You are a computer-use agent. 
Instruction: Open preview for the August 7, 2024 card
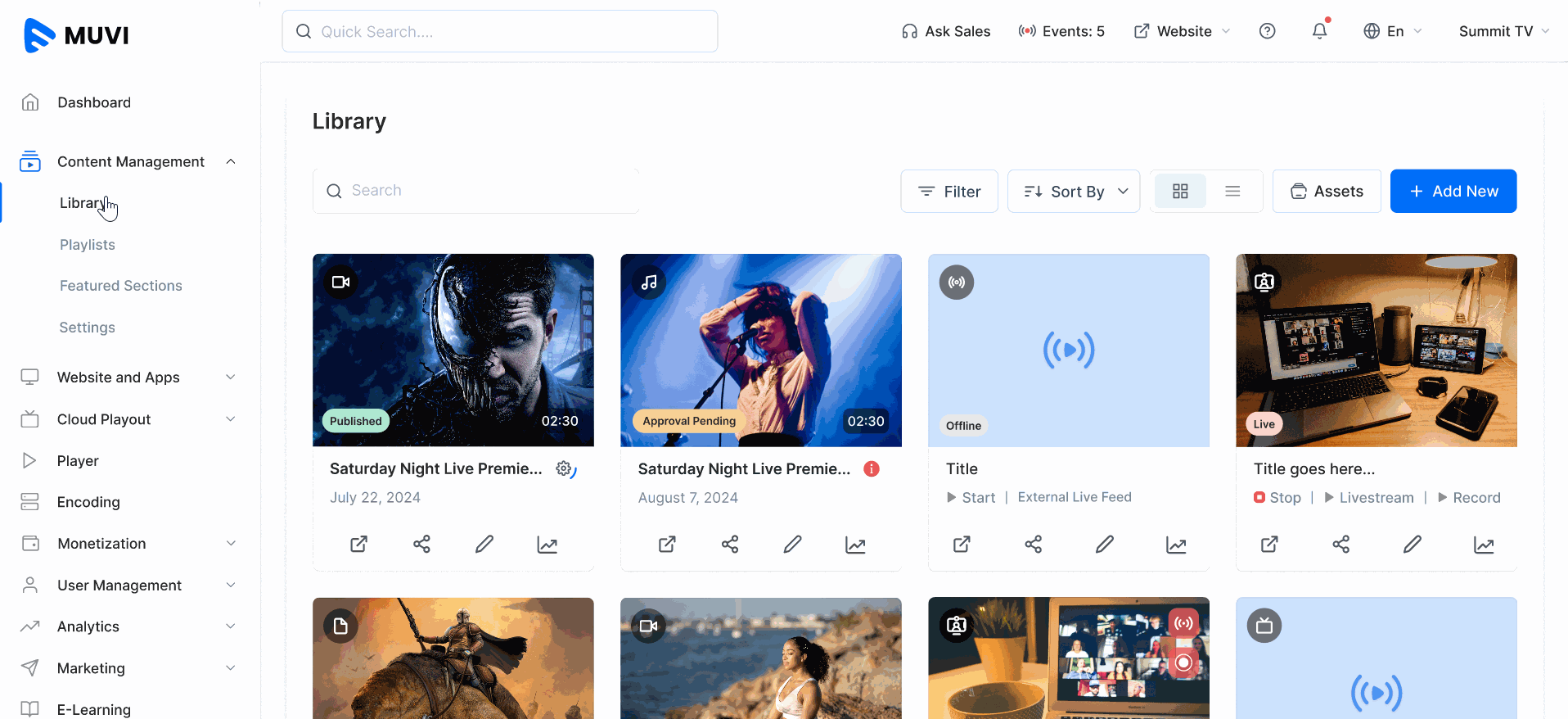click(x=667, y=544)
